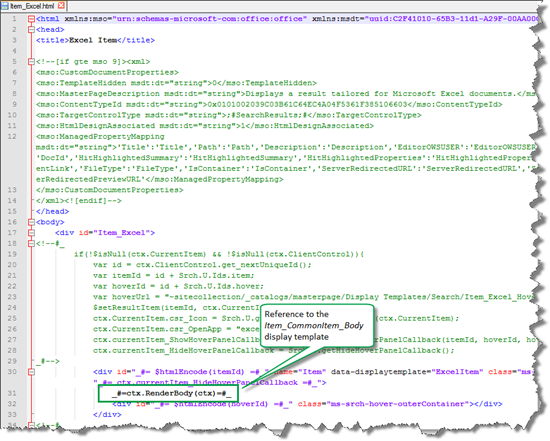Image resolution: width=550 pixels, height=441 pixels.
Task: Click data-displaytemplate="ExcelItem" attribute on line 30
Action: [x=407, y=372]
